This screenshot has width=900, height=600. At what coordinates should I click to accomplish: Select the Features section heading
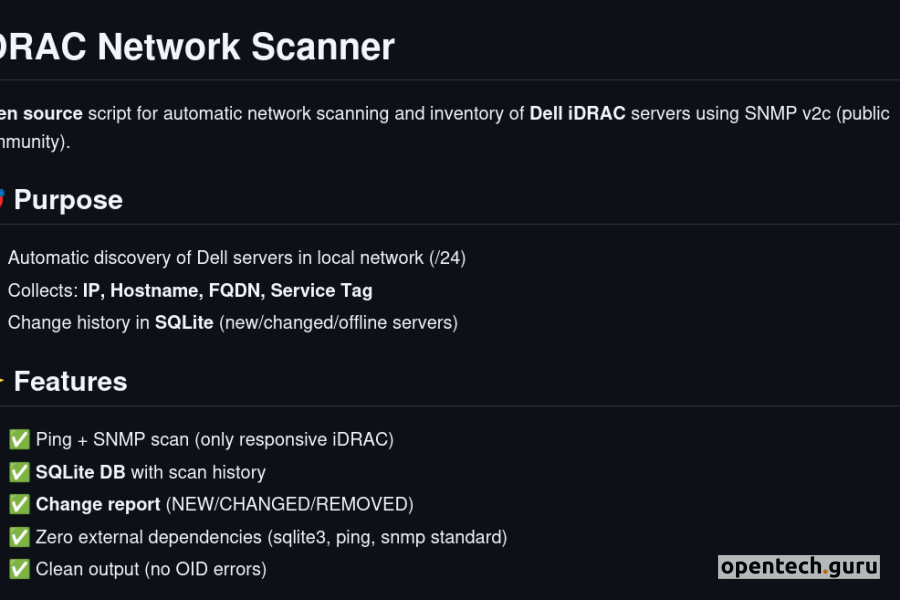click(x=70, y=382)
